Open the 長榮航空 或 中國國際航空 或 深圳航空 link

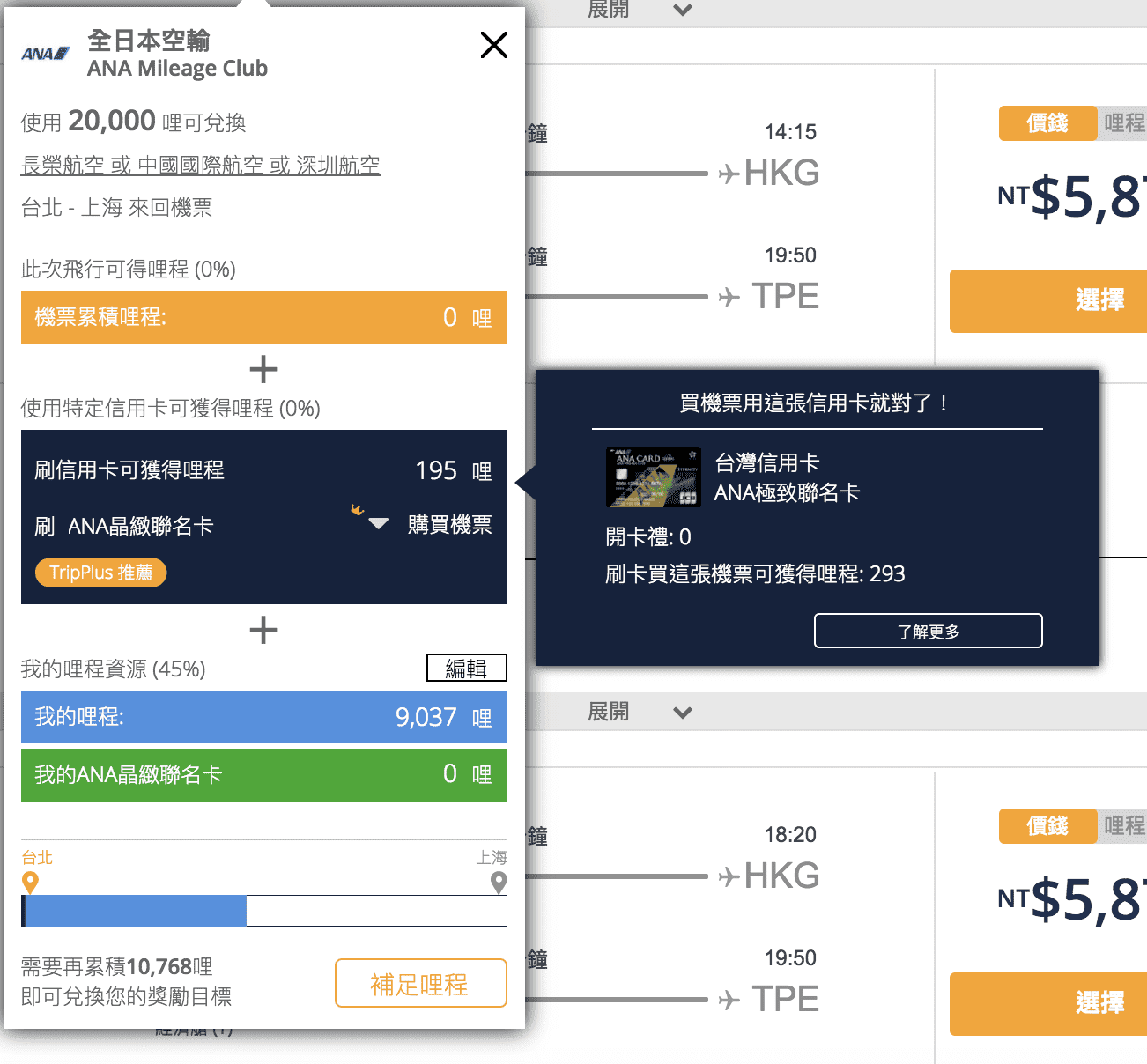click(201, 165)
